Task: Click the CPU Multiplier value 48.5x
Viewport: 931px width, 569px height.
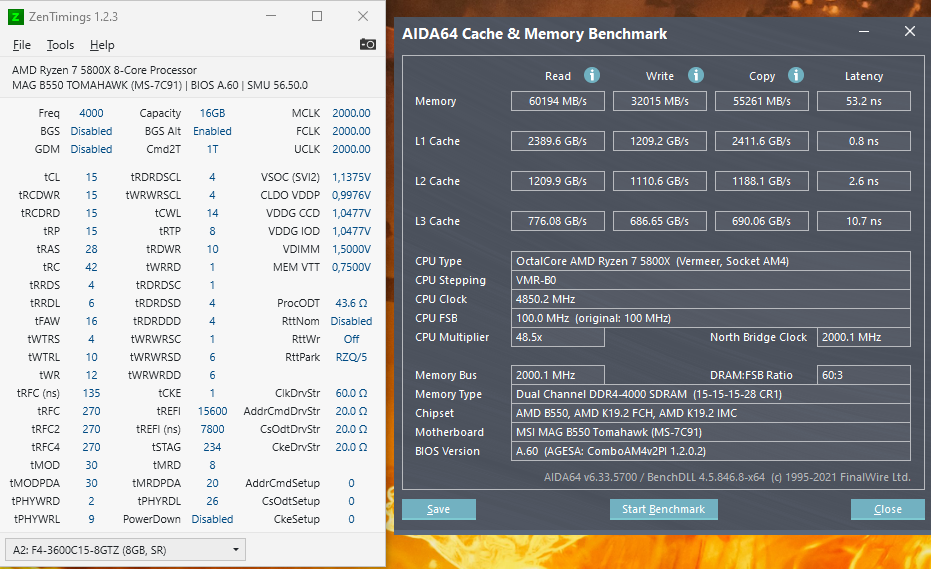Action: pos(558,337)
